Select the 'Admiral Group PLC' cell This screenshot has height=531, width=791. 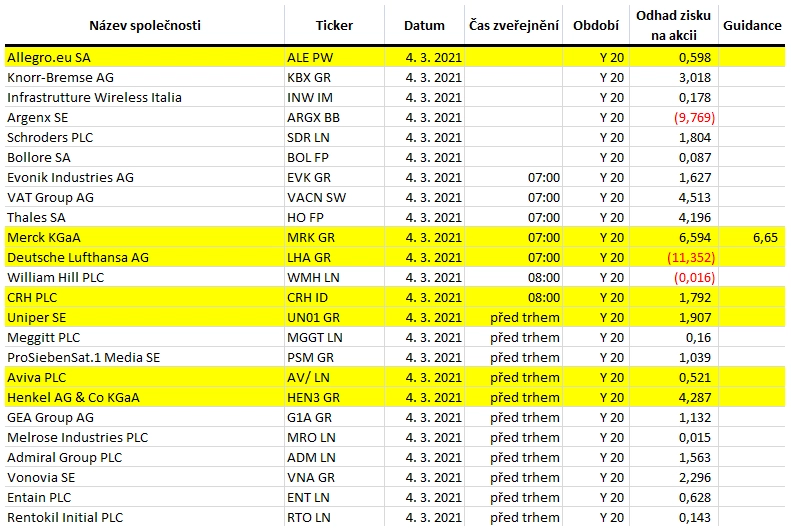pos(145,457)
